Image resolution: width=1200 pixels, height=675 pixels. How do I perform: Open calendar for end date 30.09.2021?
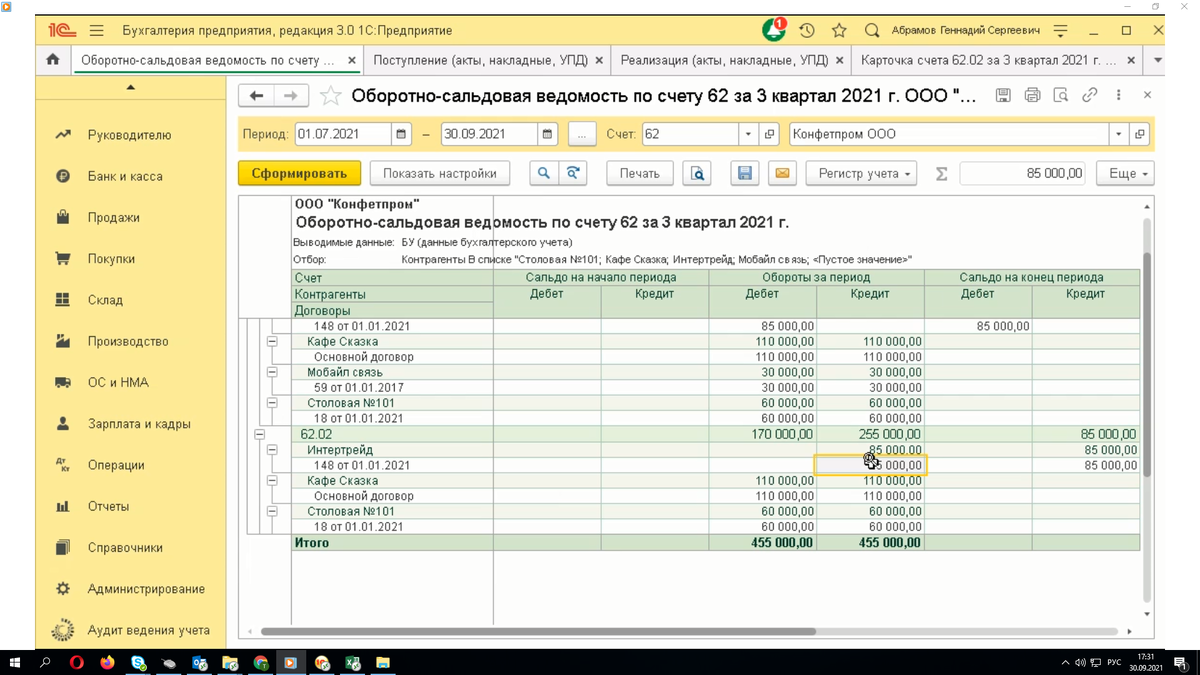pos(547,134)
